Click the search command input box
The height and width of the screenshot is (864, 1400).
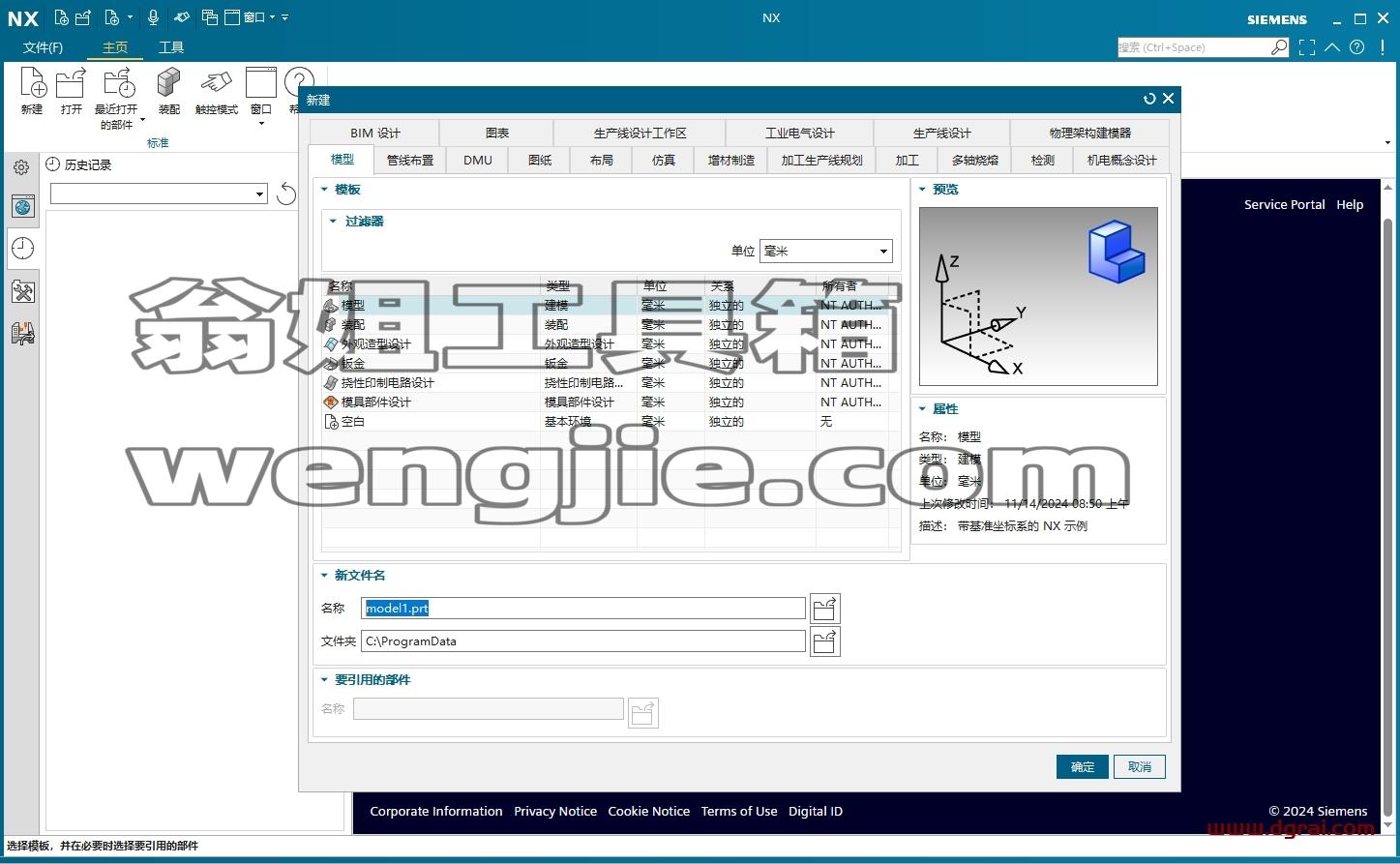(1194, 46)
